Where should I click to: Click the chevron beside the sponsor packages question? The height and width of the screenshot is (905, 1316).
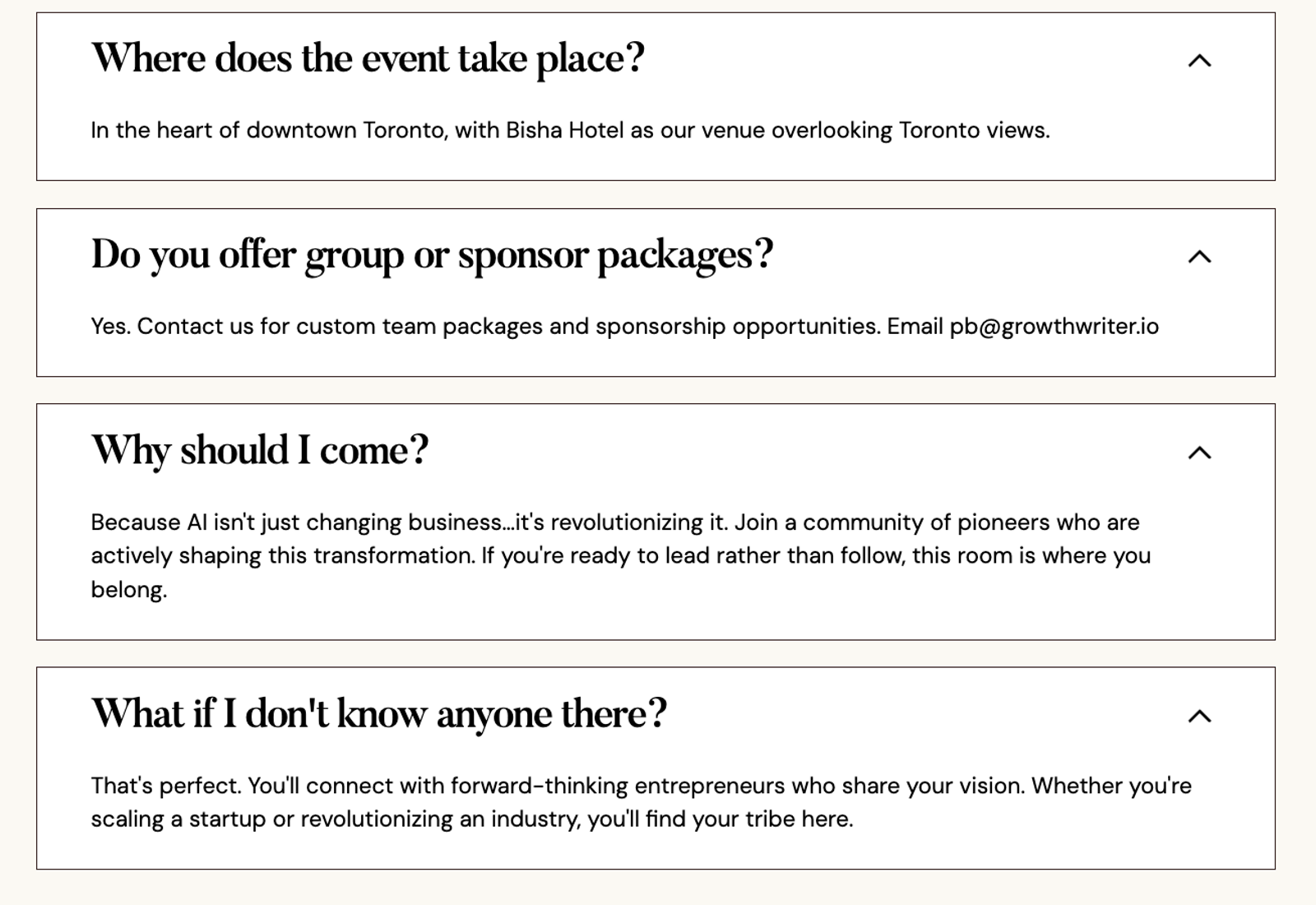coord(1199,257)
